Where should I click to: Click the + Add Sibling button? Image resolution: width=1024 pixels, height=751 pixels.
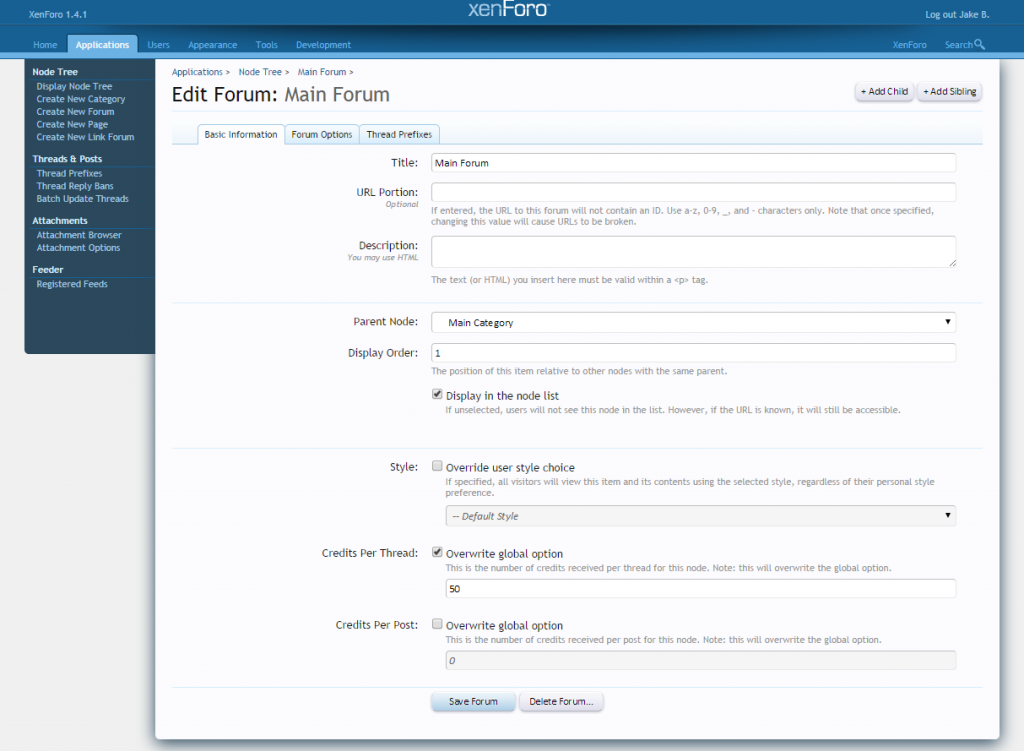[950, 91]
